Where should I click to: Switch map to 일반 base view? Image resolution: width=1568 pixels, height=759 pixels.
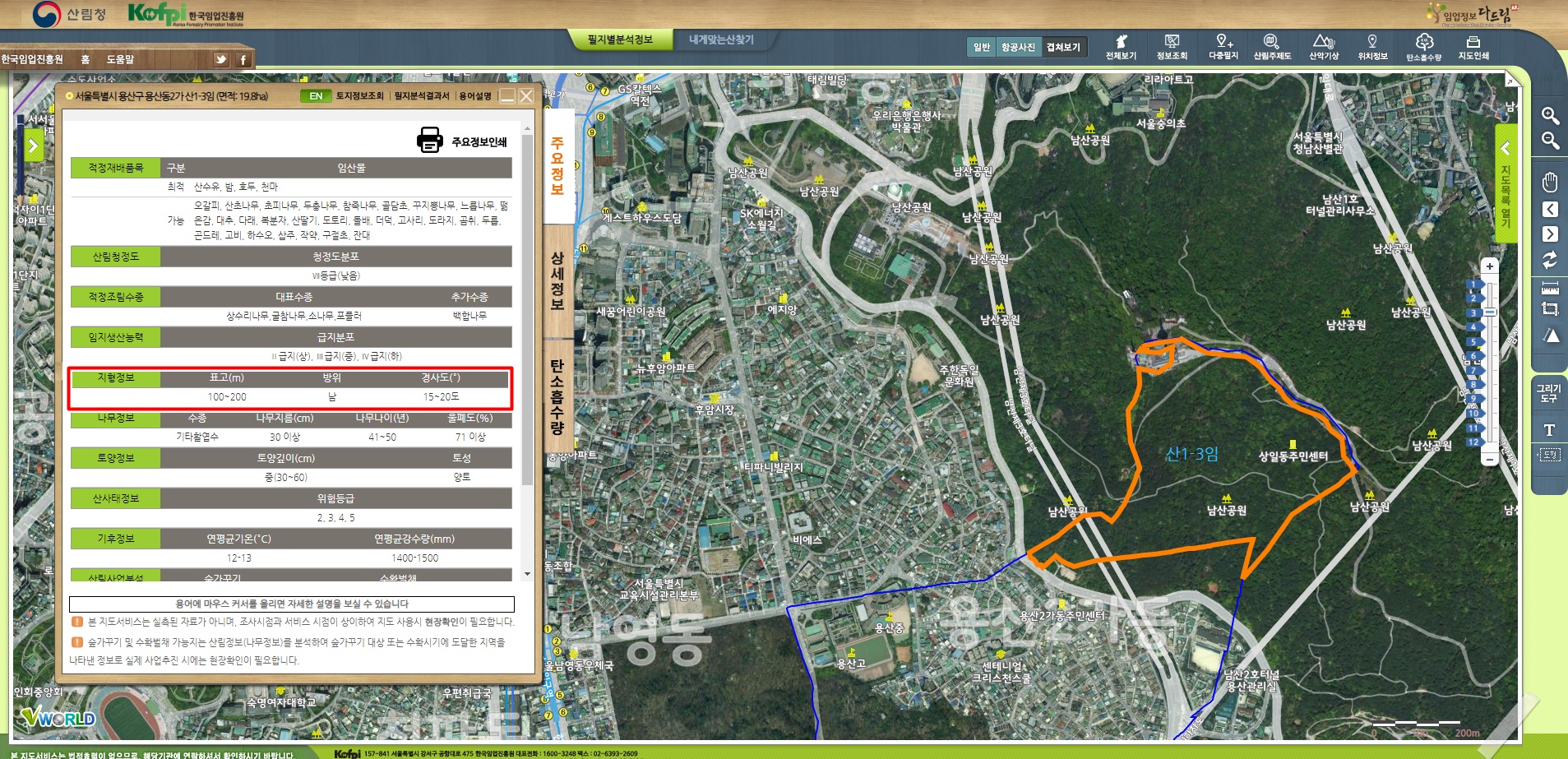click(982, 47)
